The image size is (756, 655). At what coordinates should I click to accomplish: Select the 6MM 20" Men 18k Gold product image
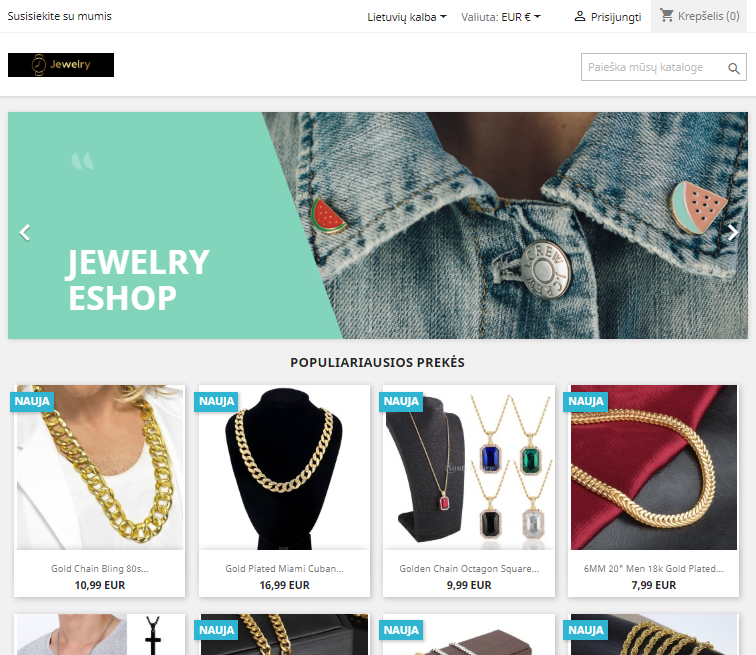653,467
